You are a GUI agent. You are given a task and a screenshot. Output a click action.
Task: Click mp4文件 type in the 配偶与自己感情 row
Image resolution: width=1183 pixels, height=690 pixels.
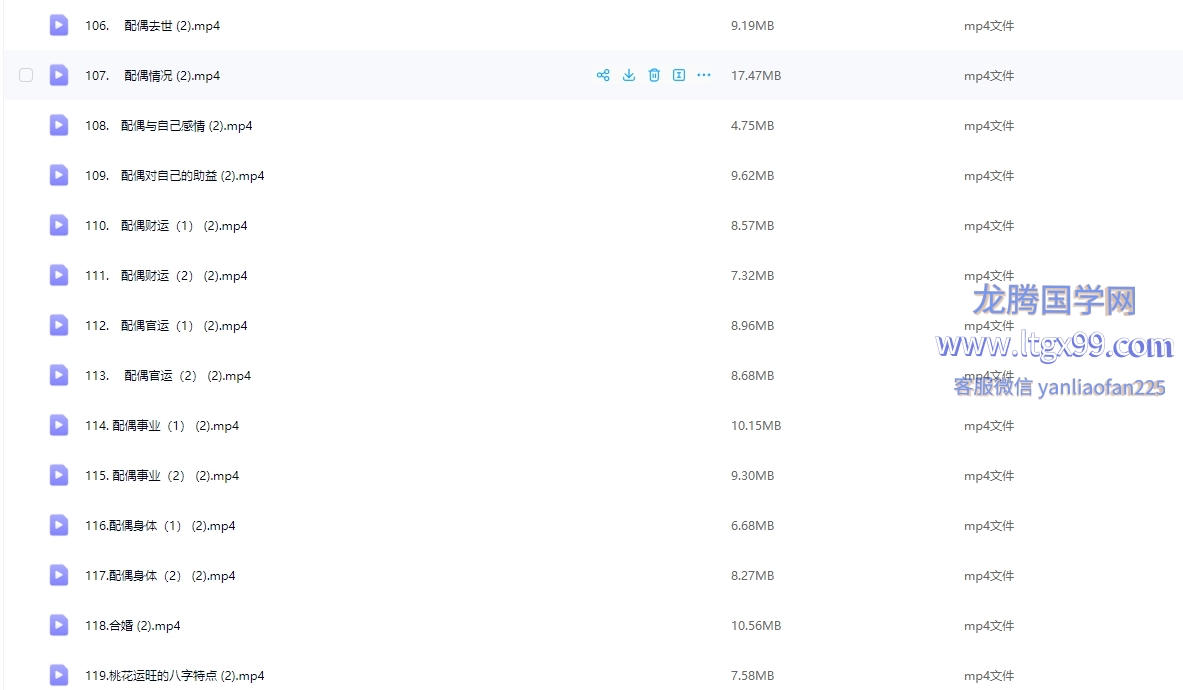(x=989, y=126)
